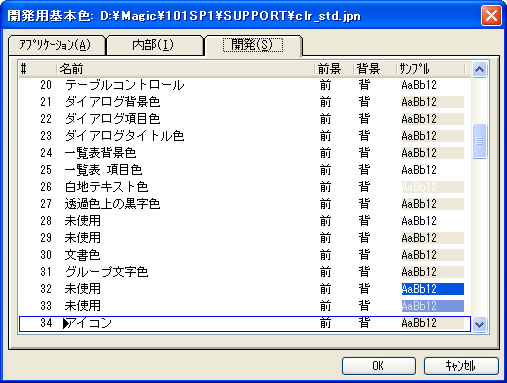Viewport: 507px width, 383px height.
Task: Click 前 foreground cell of 白地テキスト色
Action: [326, 187]
